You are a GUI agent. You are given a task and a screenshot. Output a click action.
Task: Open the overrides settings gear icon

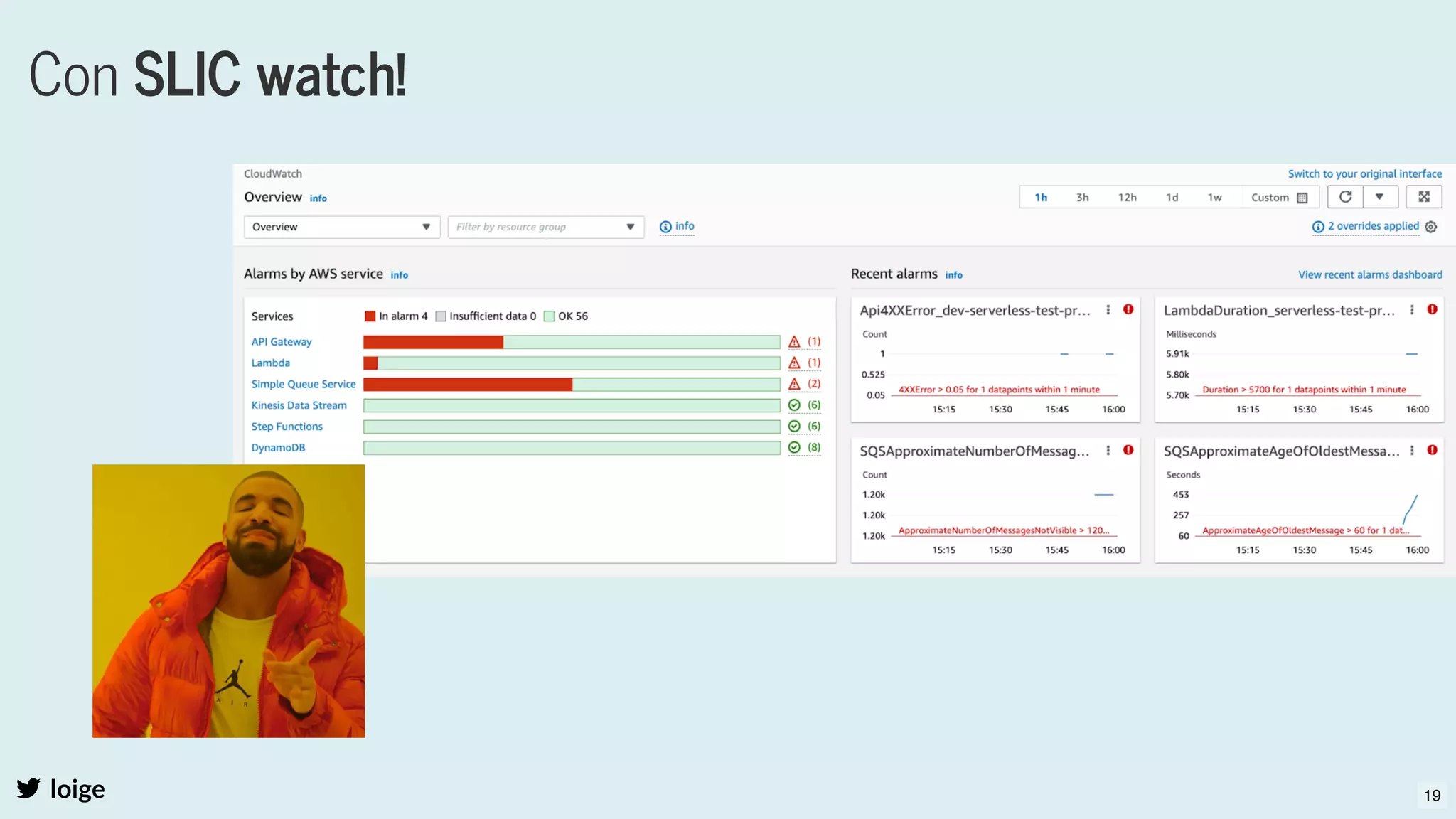1431,227
